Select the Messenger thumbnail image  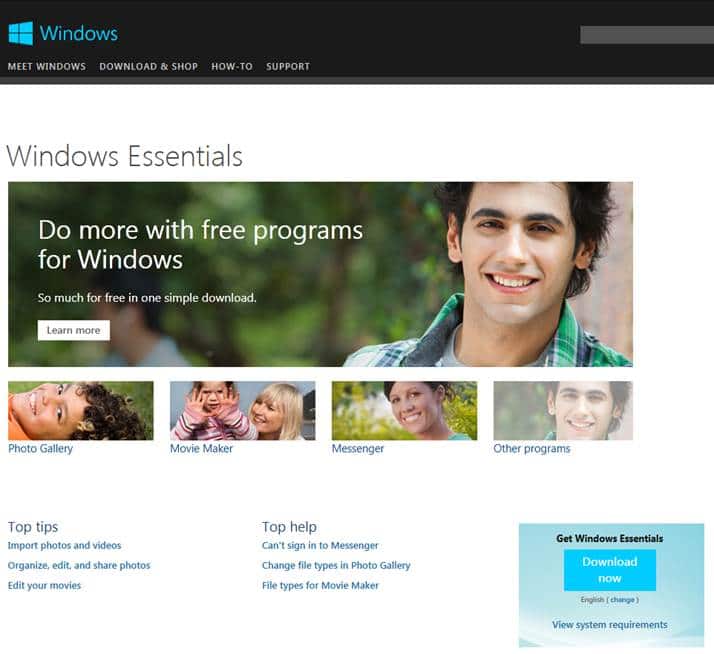coord(404,410)
